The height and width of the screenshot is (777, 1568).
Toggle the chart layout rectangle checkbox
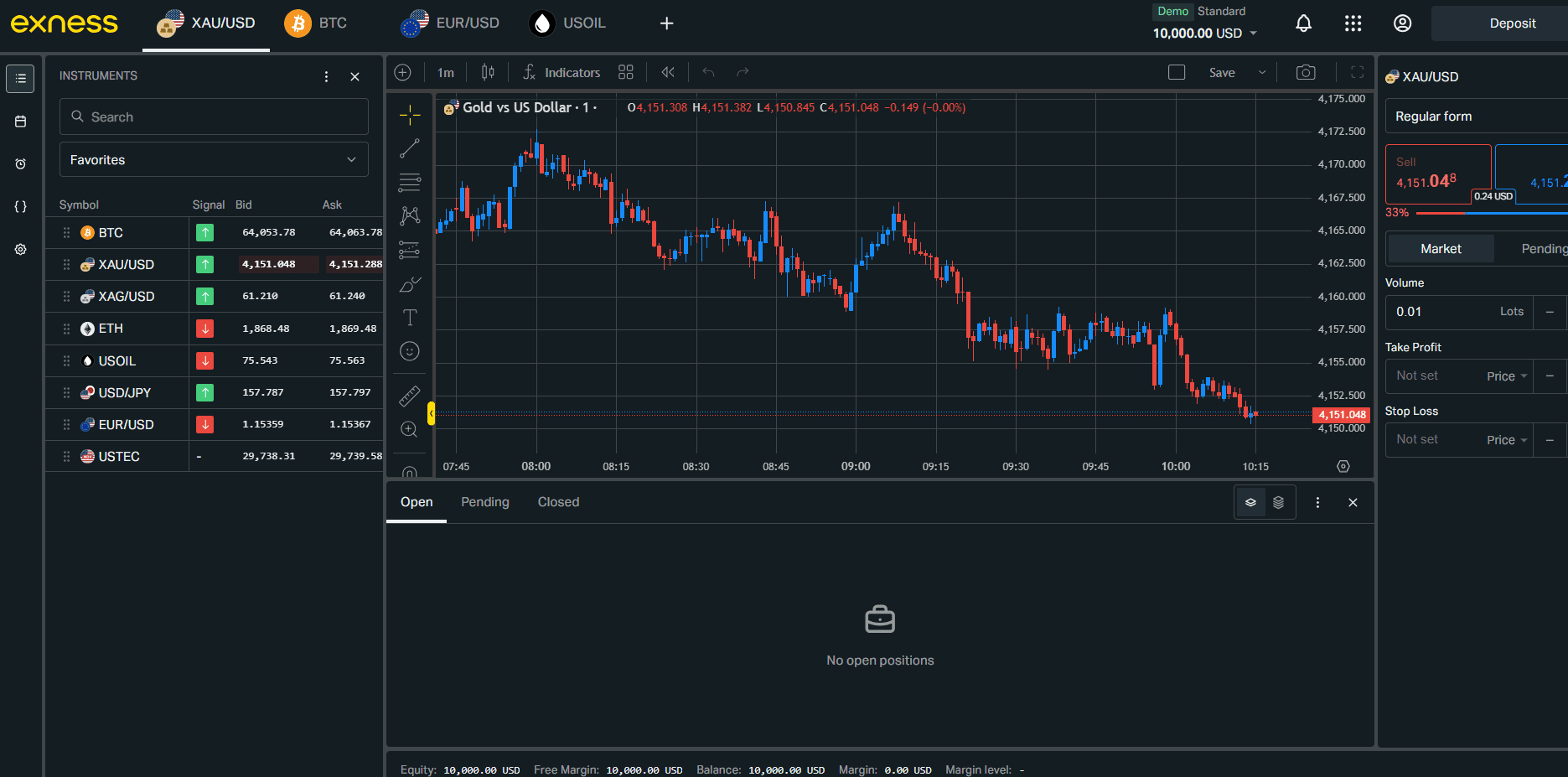1177,73
